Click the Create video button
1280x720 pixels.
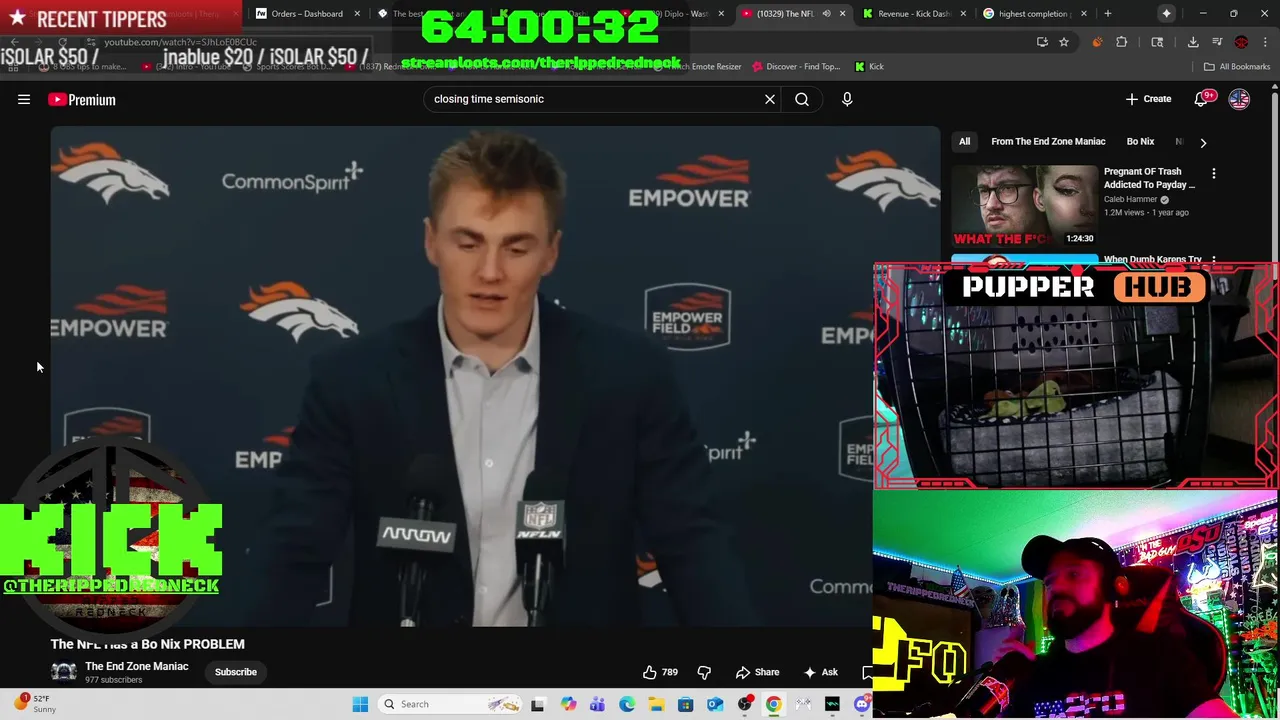(1148, 99)
